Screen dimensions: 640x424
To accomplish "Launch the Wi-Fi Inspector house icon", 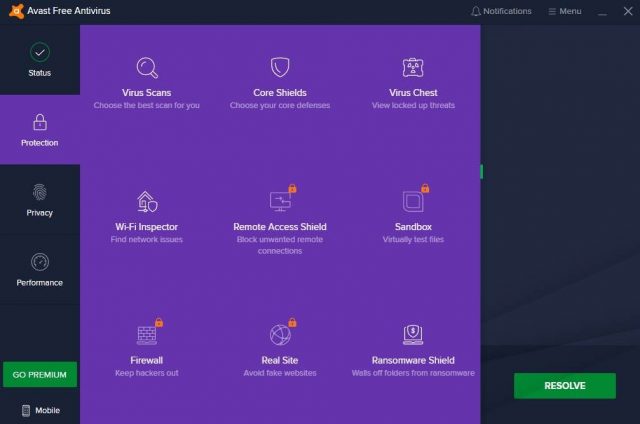I will pos(146,201).
